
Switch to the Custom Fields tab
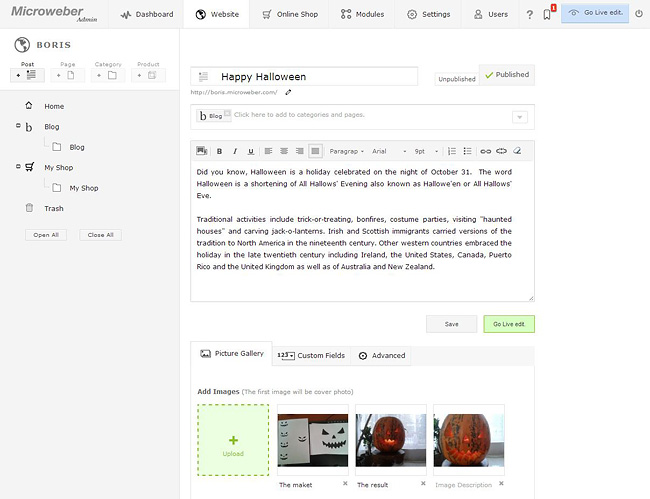(x=311, y=356)
